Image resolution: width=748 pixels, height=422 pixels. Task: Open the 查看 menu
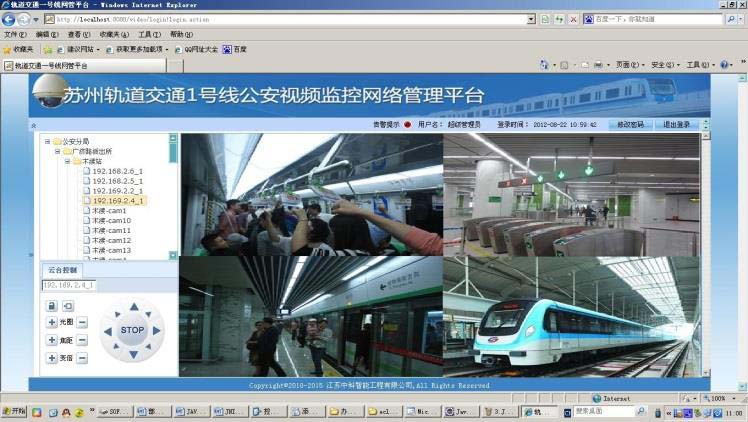pos(79,35)
